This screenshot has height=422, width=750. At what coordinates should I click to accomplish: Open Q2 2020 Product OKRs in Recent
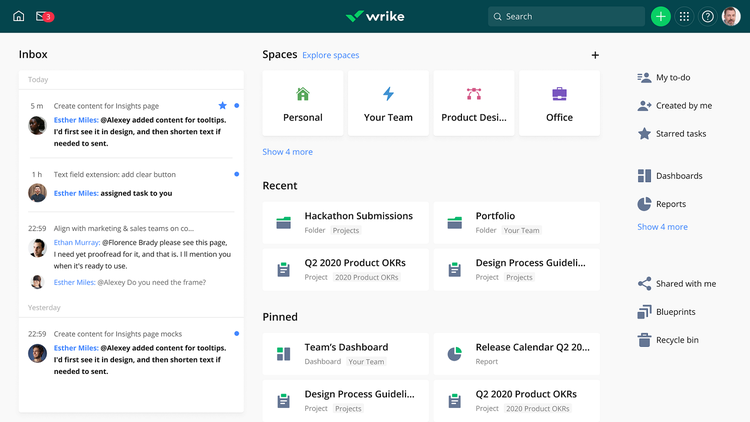tap(345, 269)
